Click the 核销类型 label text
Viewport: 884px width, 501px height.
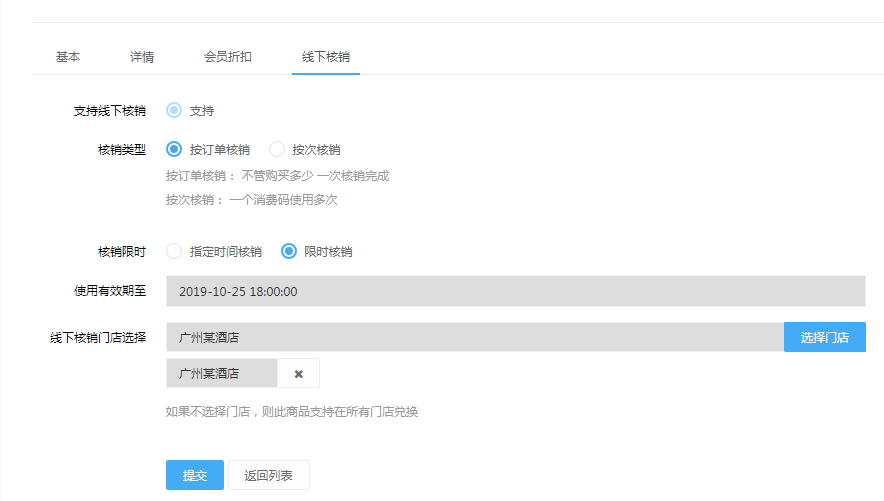click(x=122, y=150)
